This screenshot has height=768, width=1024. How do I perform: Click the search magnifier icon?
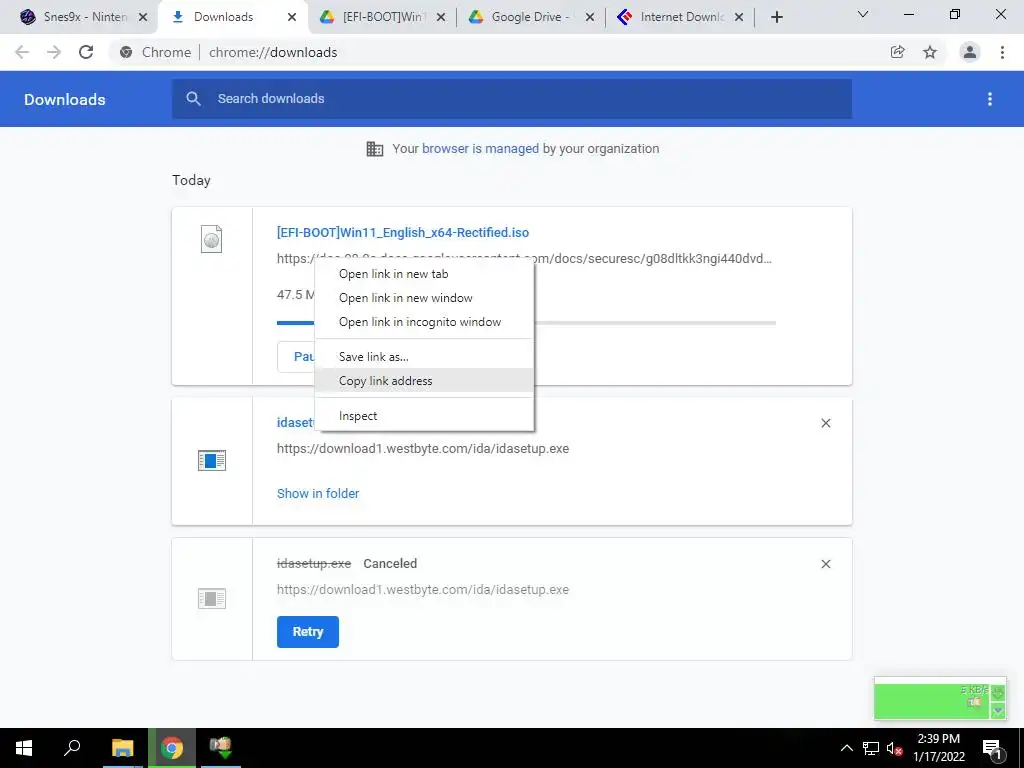[193, 99]
